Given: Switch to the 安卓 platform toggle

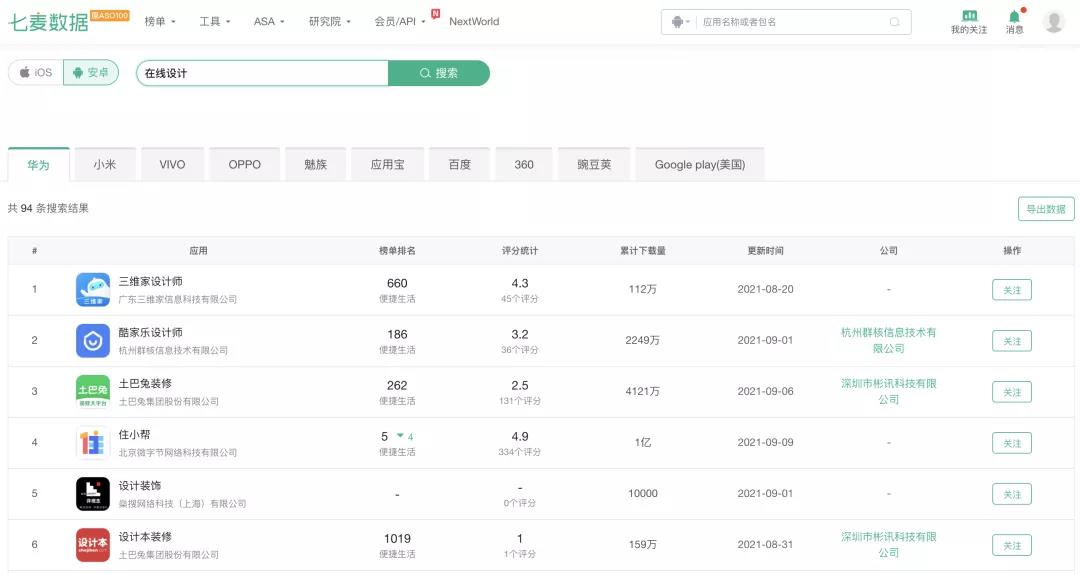Looking at the screenshot, I should pyautogui.click(x=91, y=72).
